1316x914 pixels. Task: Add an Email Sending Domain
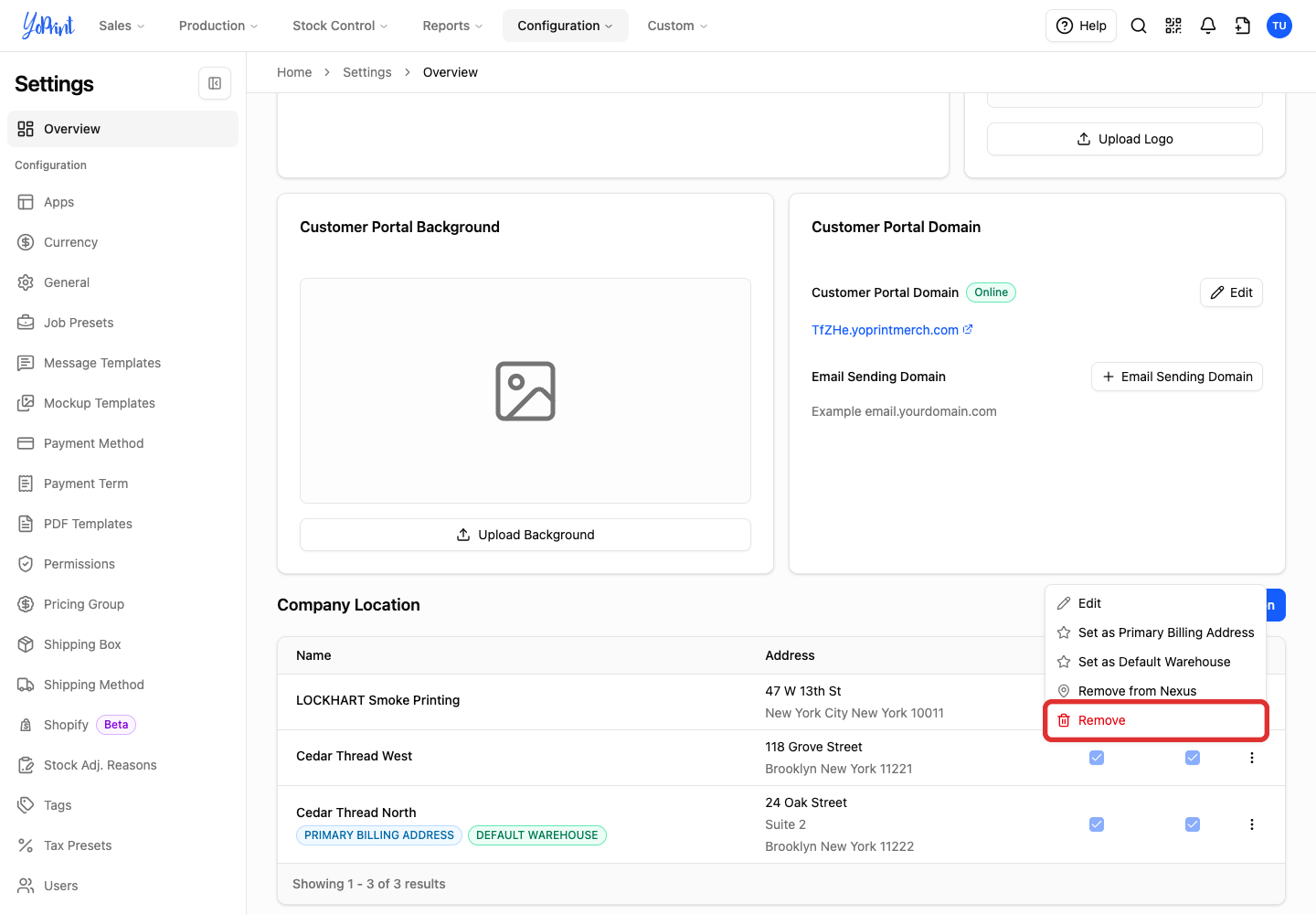(1177, 377)
